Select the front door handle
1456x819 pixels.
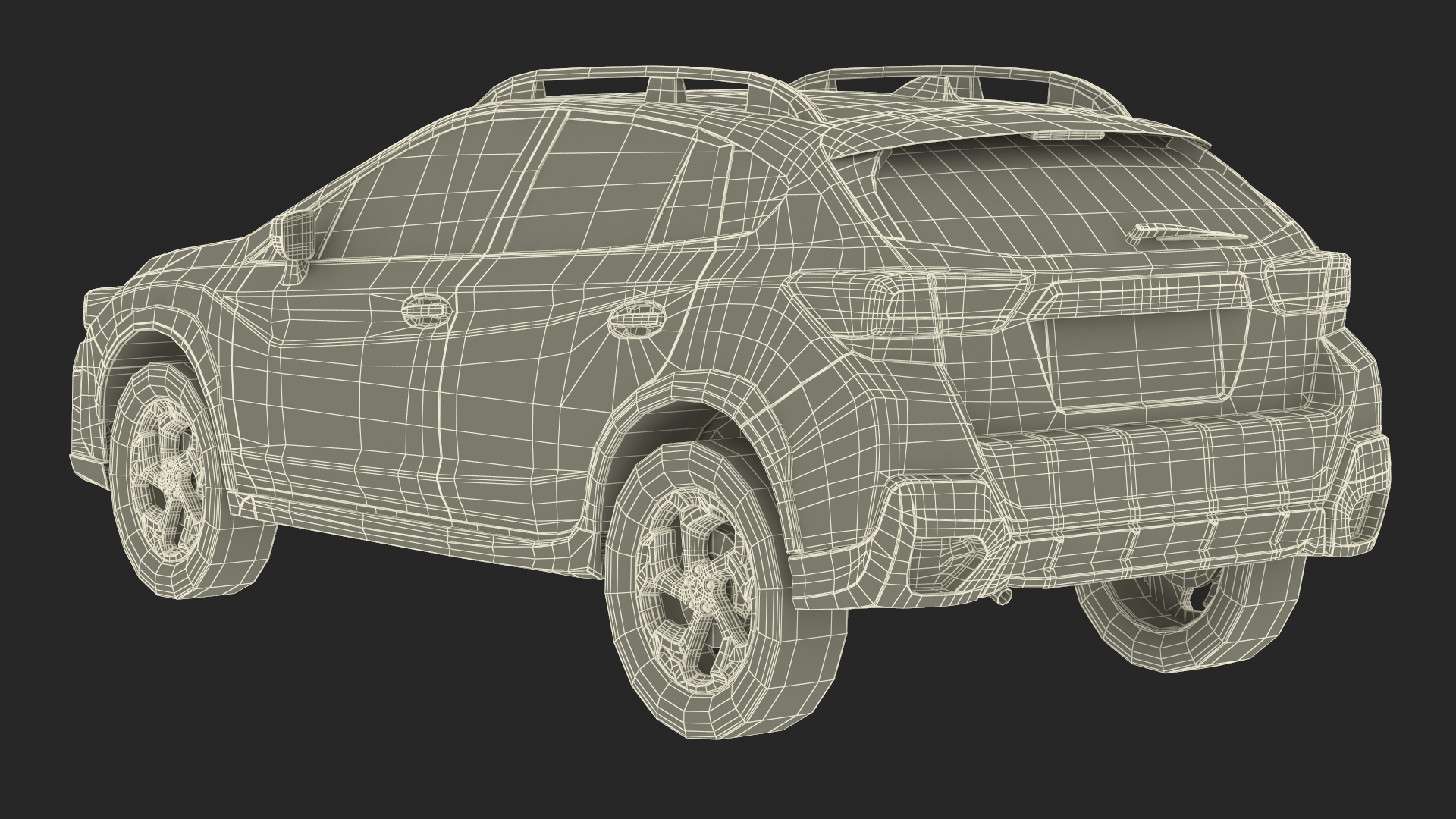click(x=425, y=310)
